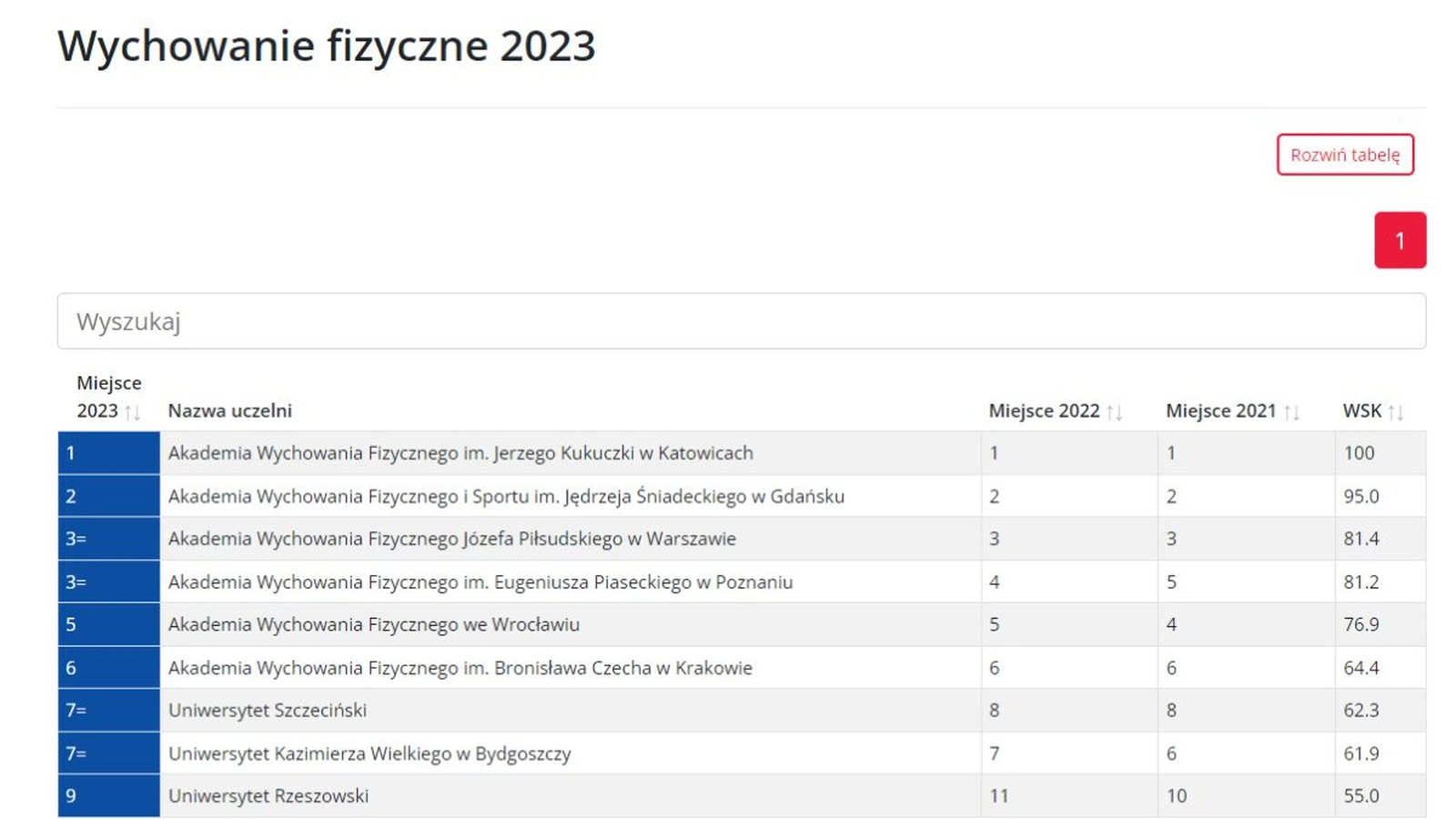
Task: Click WSK value 81.4
Action: 1361,539
